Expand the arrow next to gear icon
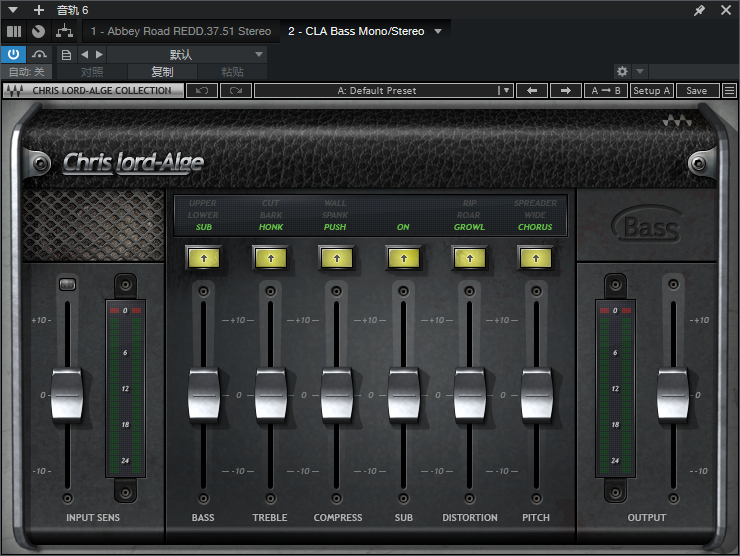The height and width of the screenshot is (556, 740). coord(640,71)
